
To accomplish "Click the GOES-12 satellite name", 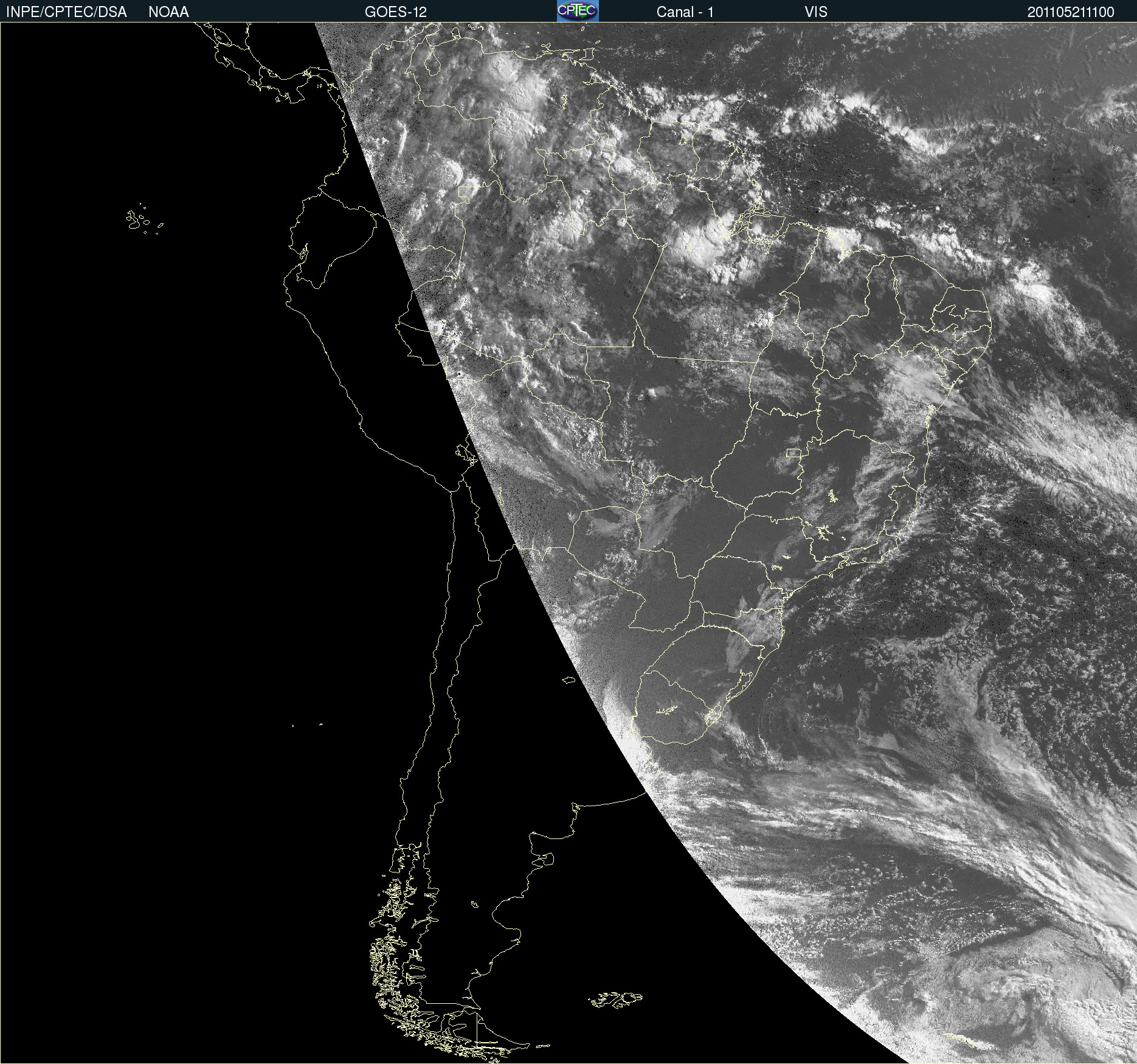I will pos(396,12).
